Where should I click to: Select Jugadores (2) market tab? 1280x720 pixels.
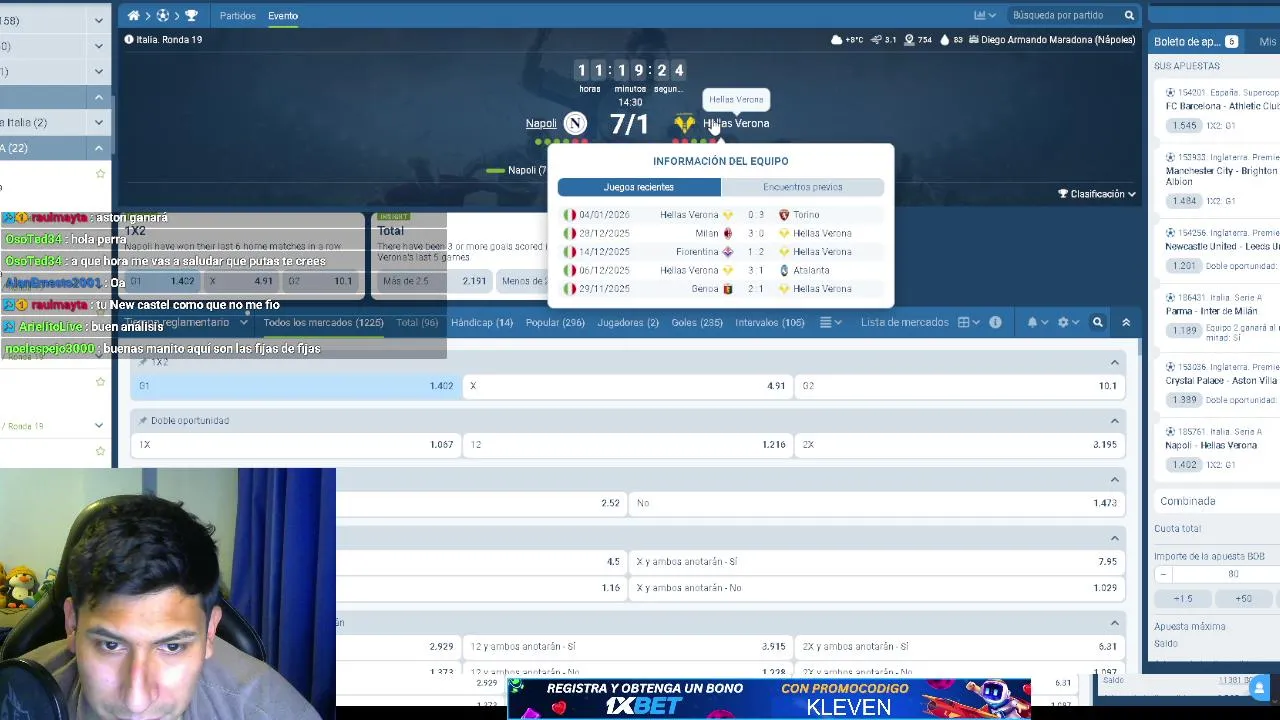coord(628,323)
